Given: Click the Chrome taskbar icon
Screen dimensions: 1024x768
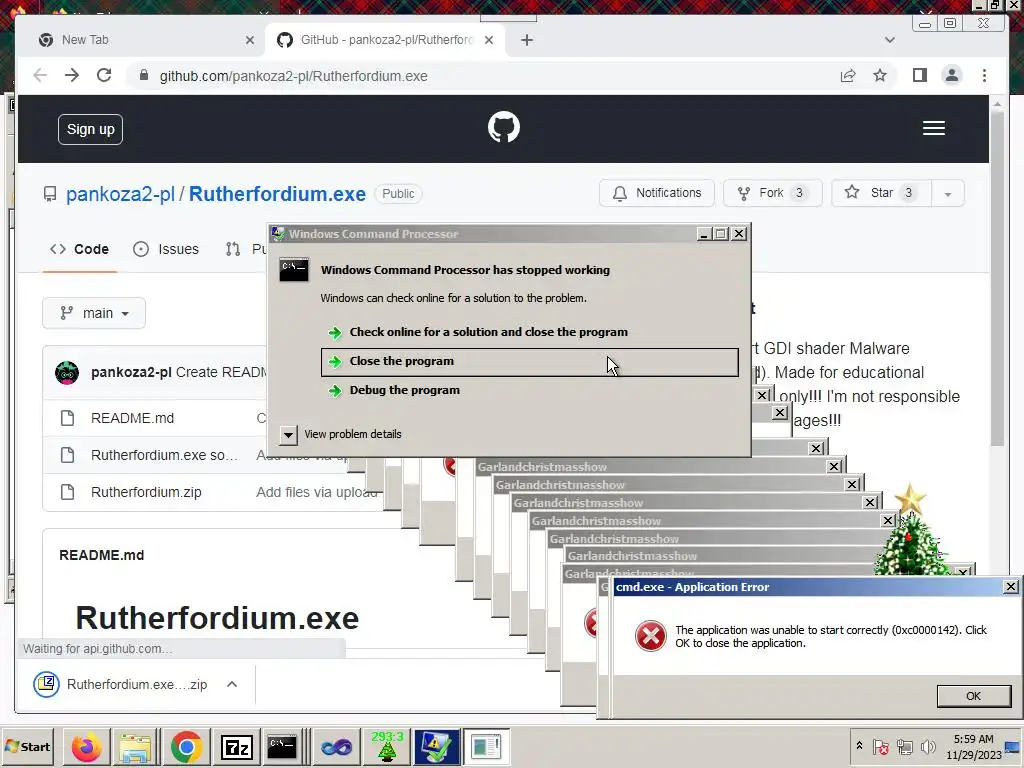Looking at the screenshot, I should point(186,747).
